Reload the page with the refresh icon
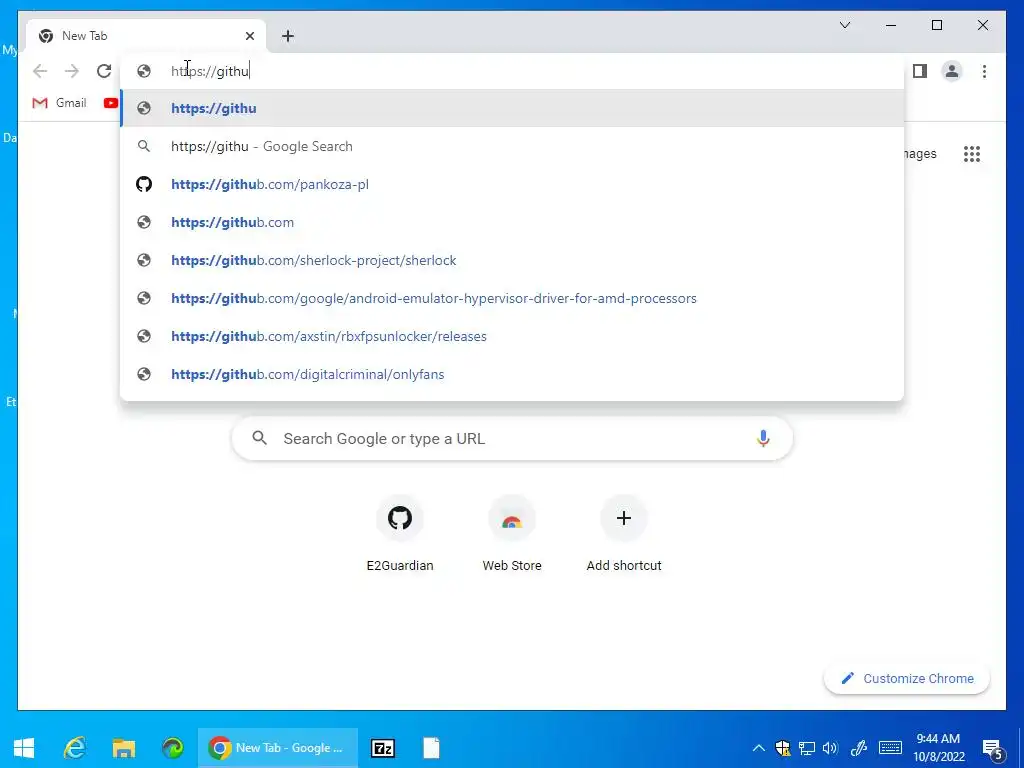The image size is (1024, 768). tap(104, 71)
